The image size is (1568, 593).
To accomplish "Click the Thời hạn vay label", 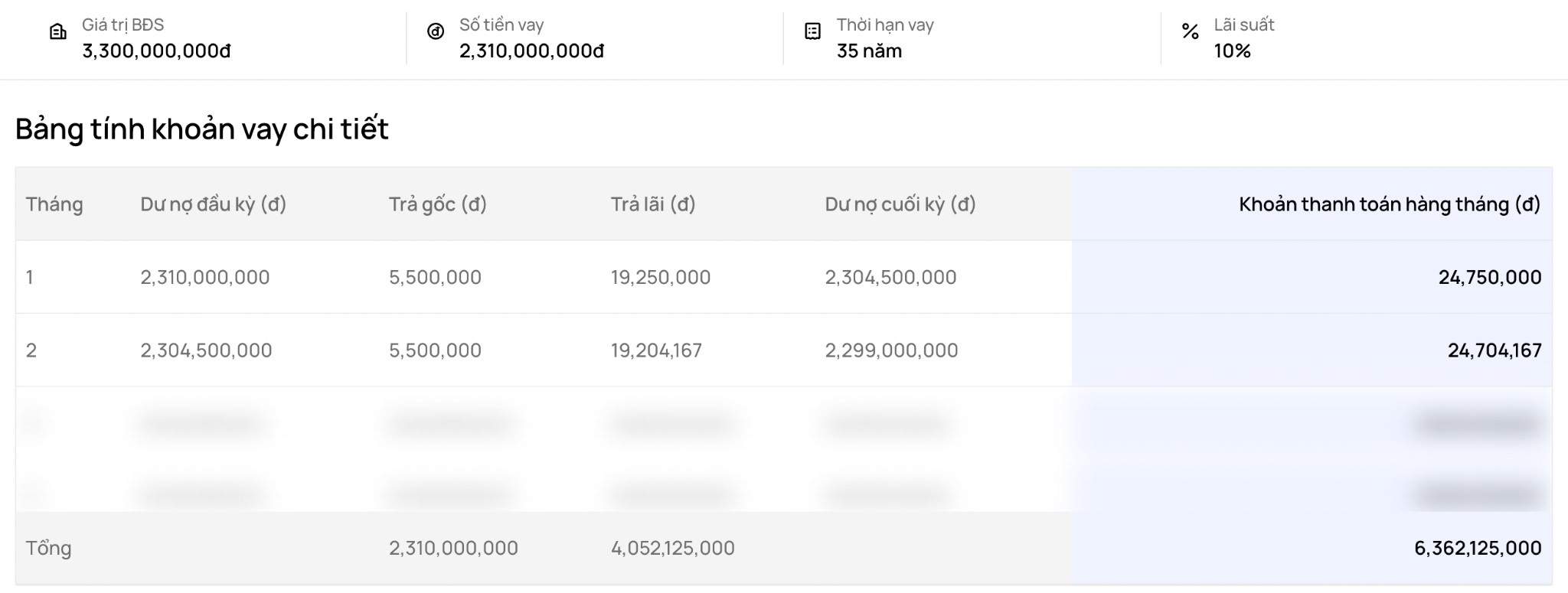I will [885, 25].
